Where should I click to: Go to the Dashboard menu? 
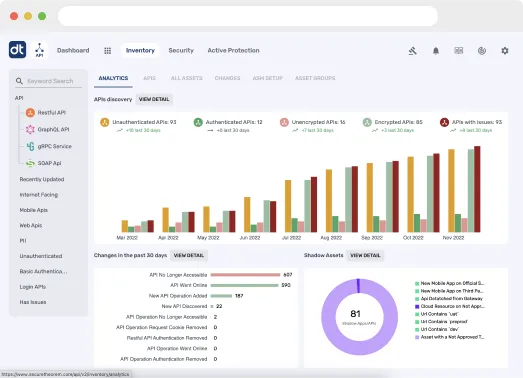coord(73,50)
